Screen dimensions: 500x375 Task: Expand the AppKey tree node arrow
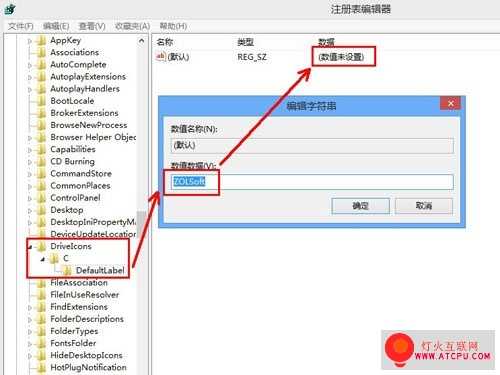pyautogui.click(x=30, y=41)
